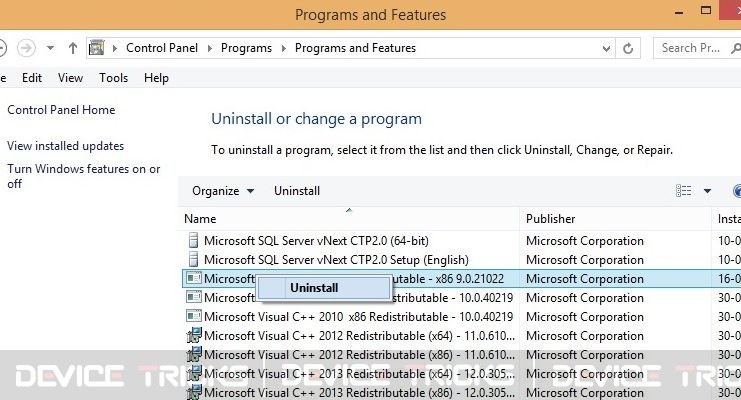This screenshot has width=741, height=400.
Task: Open Turn Windows features on or off
Action: (x=84, y=176)
